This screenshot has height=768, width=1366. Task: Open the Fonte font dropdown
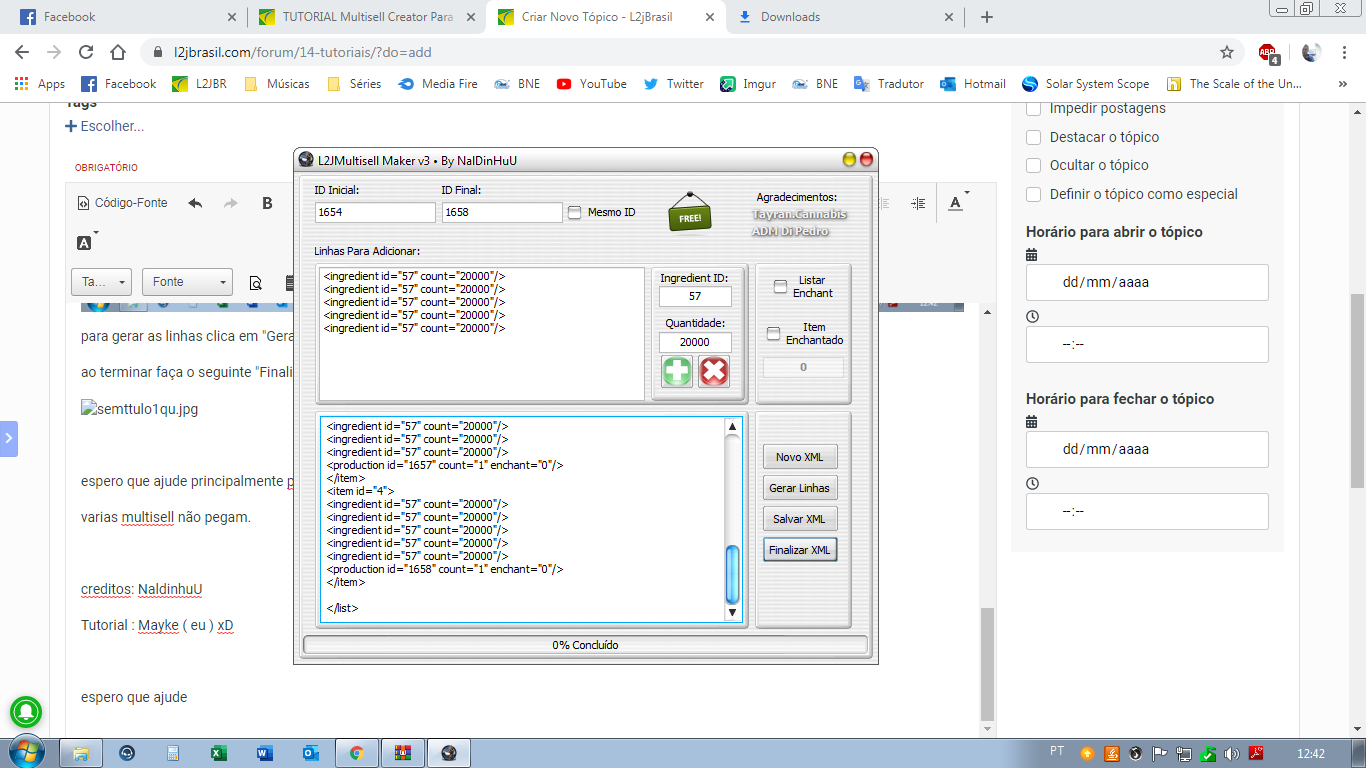pyautogui.click(x=187, y=281)
